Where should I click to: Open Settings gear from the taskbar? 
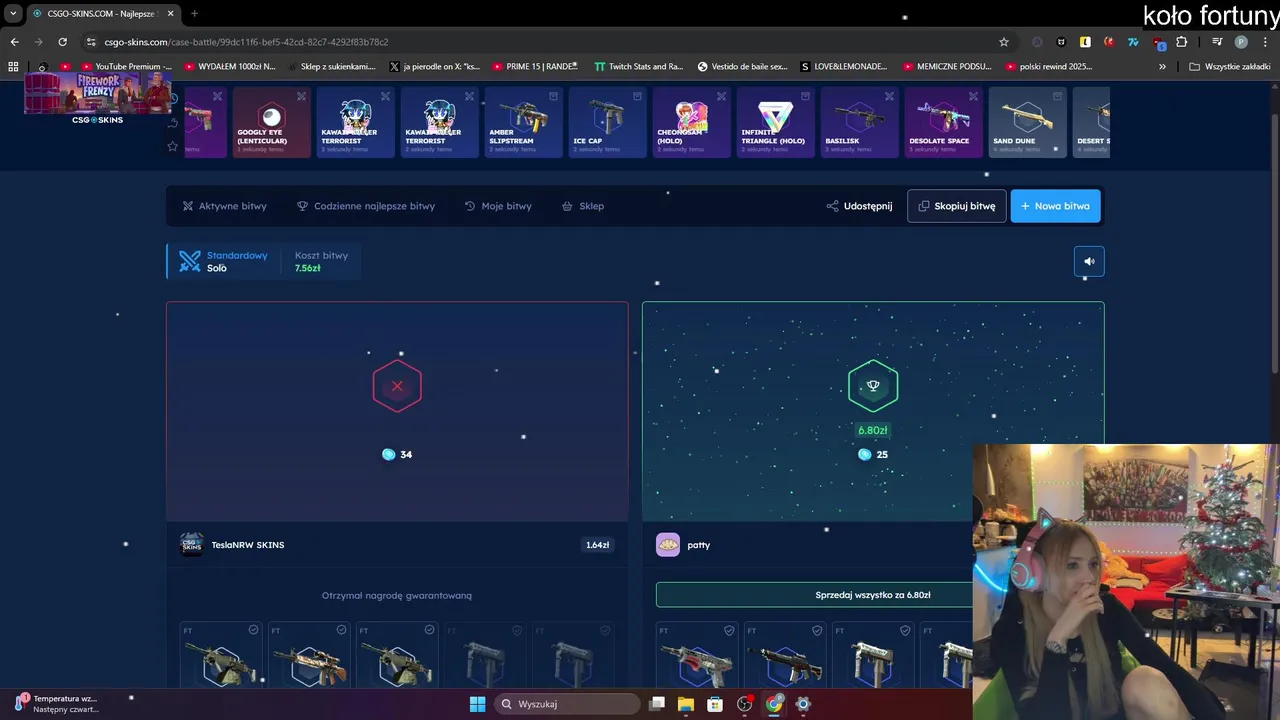803,704
